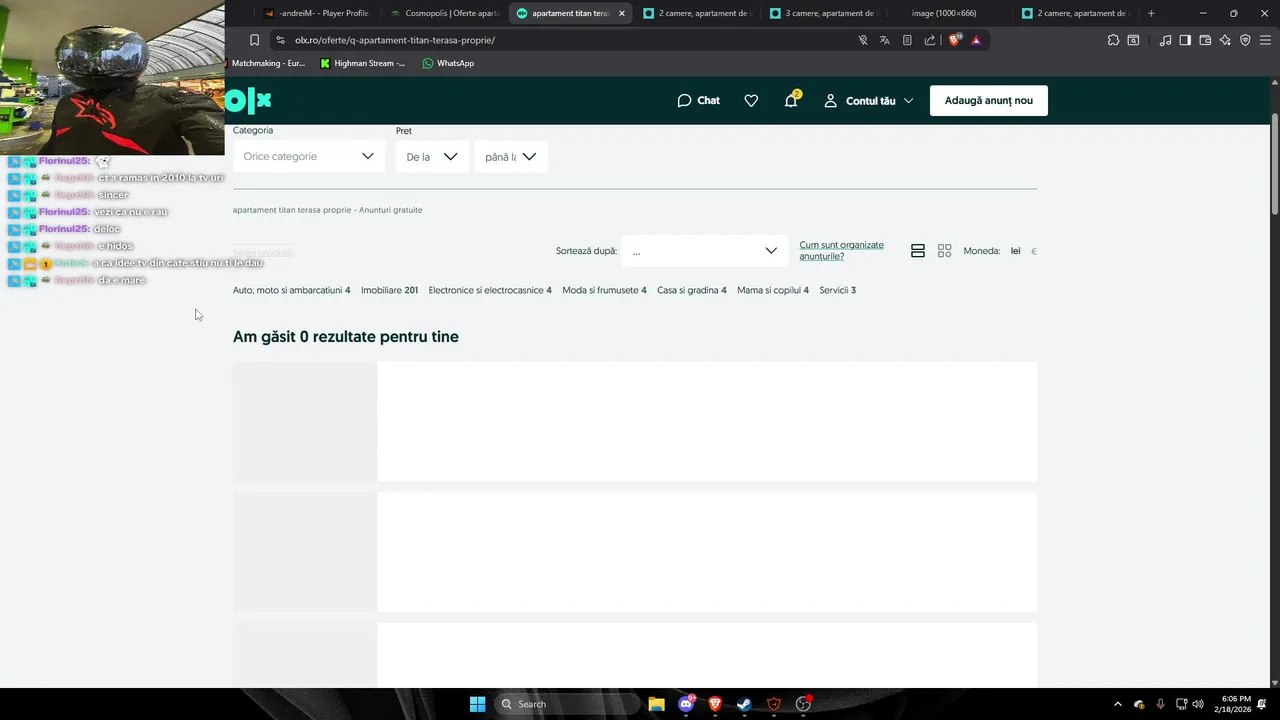Switch to list view layout icon

[x=918, y=251]
